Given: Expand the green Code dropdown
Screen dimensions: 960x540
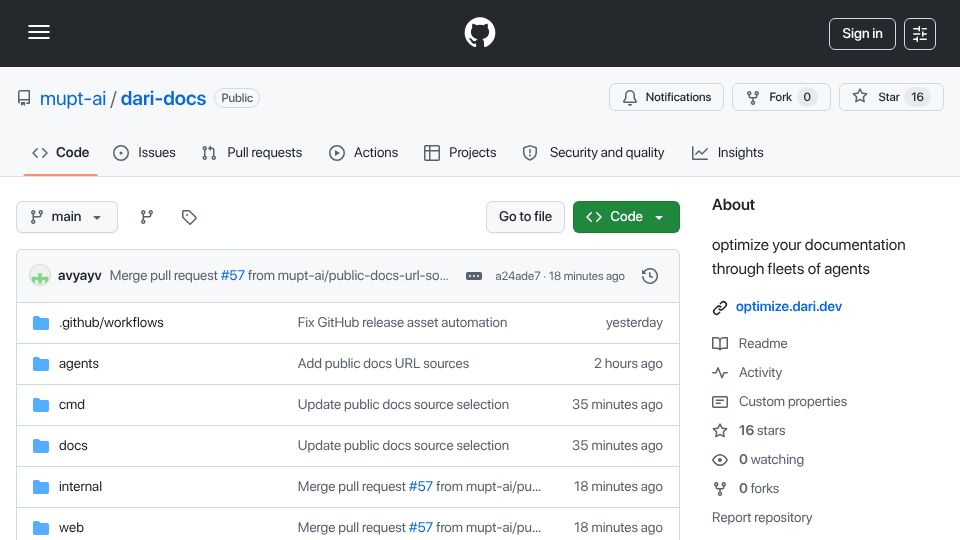Looking at the screenshot, I should (x=626, y=217).
